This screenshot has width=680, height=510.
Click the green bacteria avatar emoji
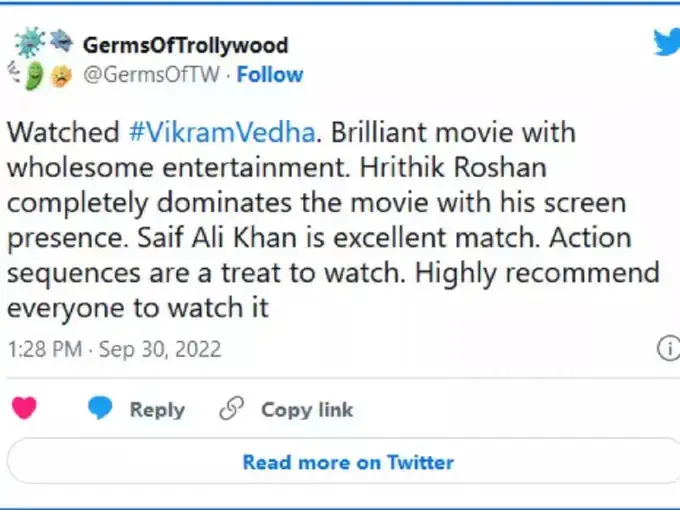tap(32, 74)
